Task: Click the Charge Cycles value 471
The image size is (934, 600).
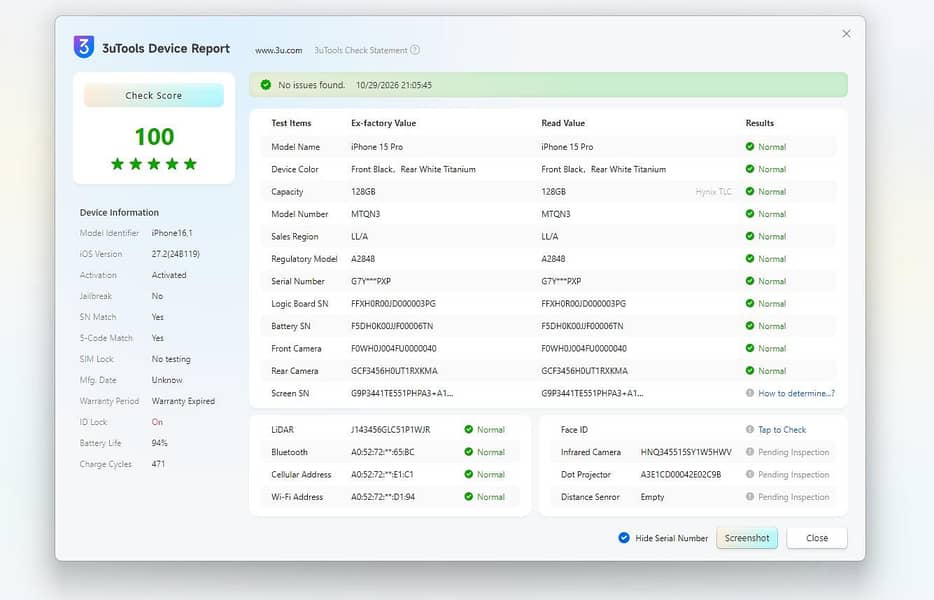Action: point(158,464)
